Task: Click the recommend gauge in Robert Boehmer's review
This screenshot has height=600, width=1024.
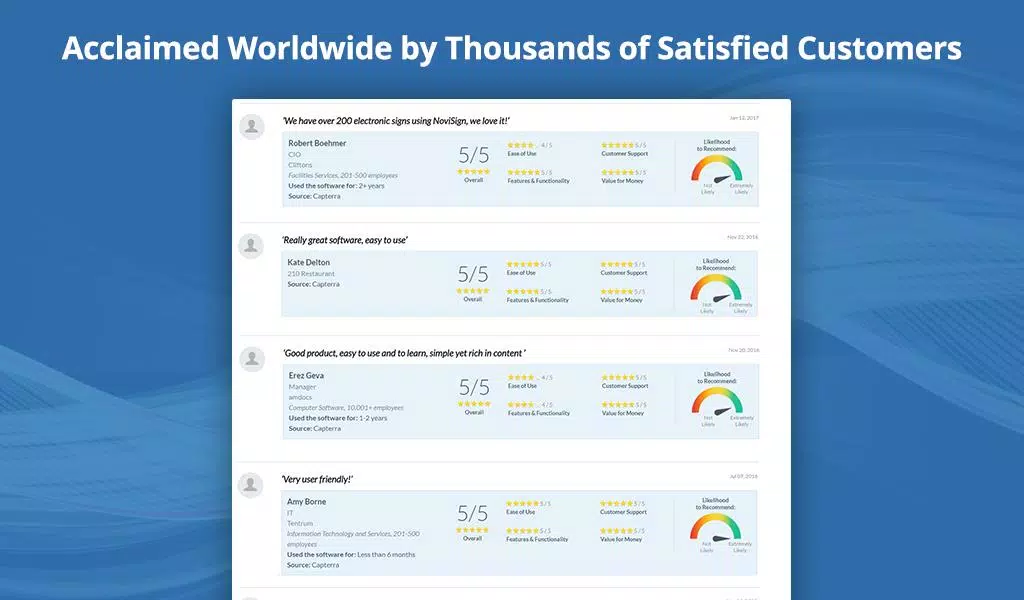Action: 717,170
